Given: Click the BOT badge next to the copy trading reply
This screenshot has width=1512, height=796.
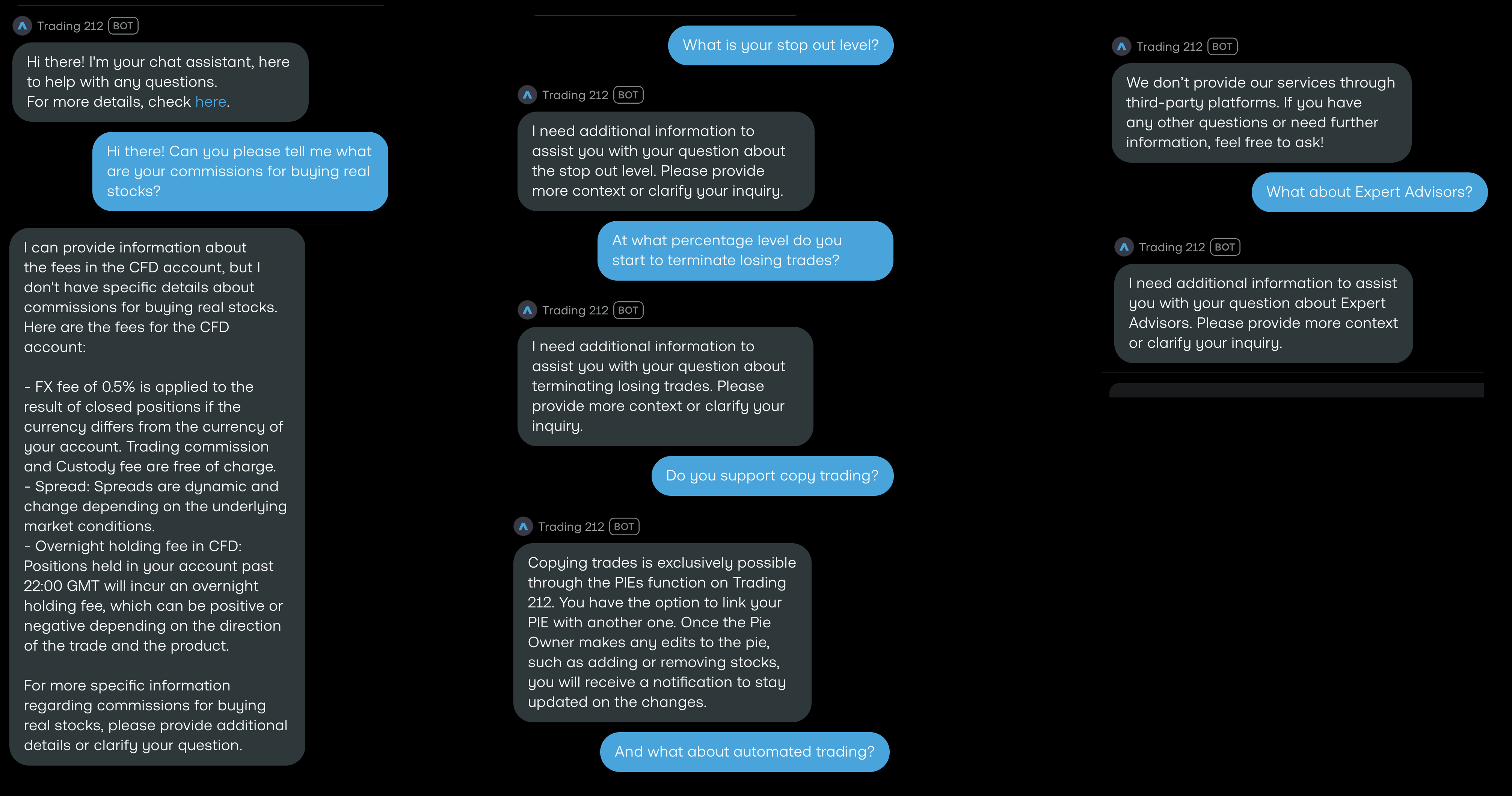Looking at the screenshot, I should pyautogui.click(x=624, y=527).
